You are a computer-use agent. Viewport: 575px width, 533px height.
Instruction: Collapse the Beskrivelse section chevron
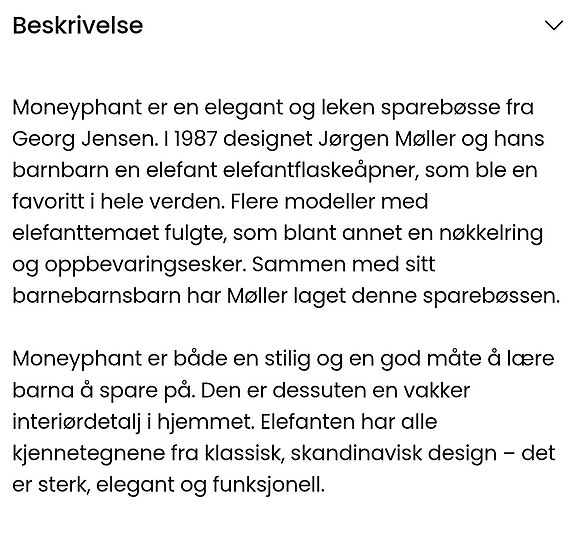pos(554,26)
